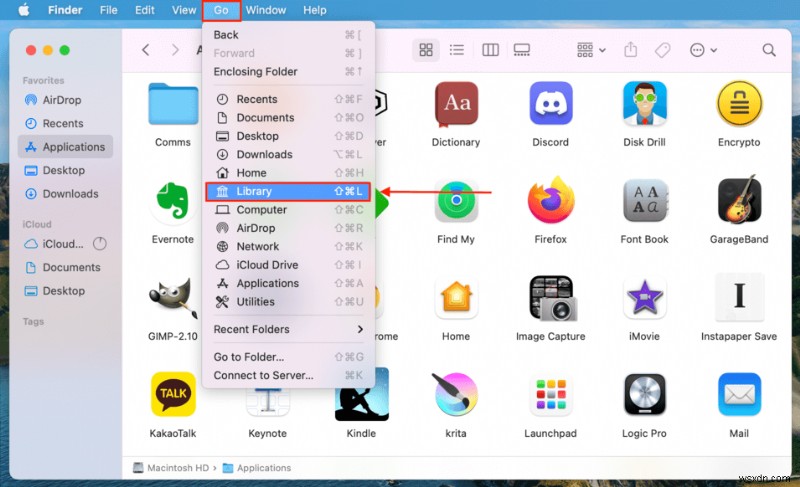This screenshot has width=800, height=487.
Task: Switch to icon view
Action: coord(426,49)
